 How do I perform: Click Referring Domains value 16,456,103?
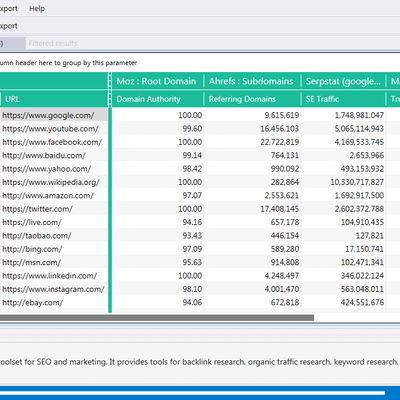280,129
